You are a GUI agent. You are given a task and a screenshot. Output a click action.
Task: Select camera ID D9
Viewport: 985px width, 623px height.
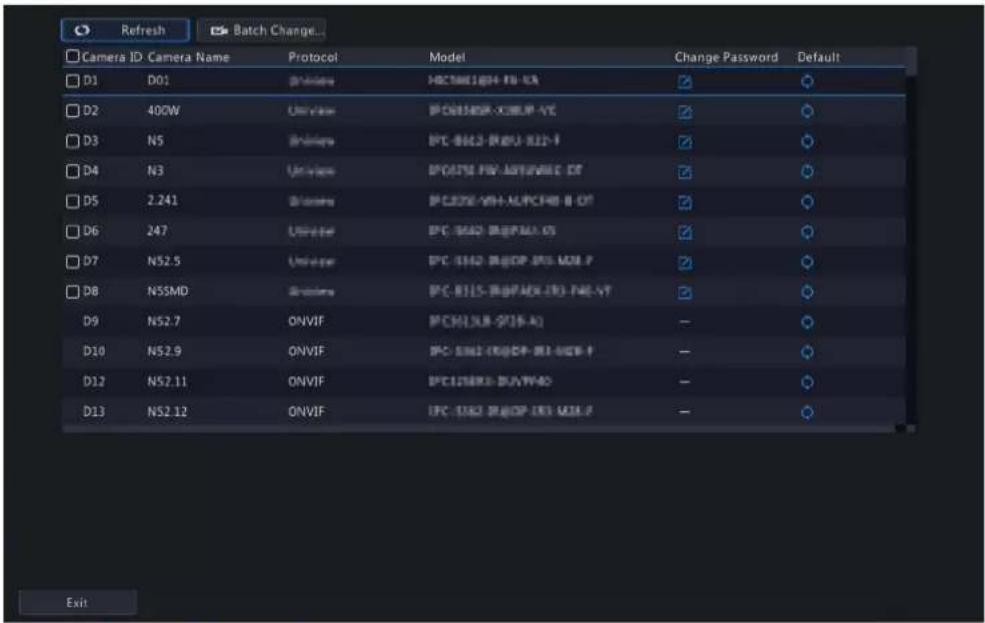[91, 322]
